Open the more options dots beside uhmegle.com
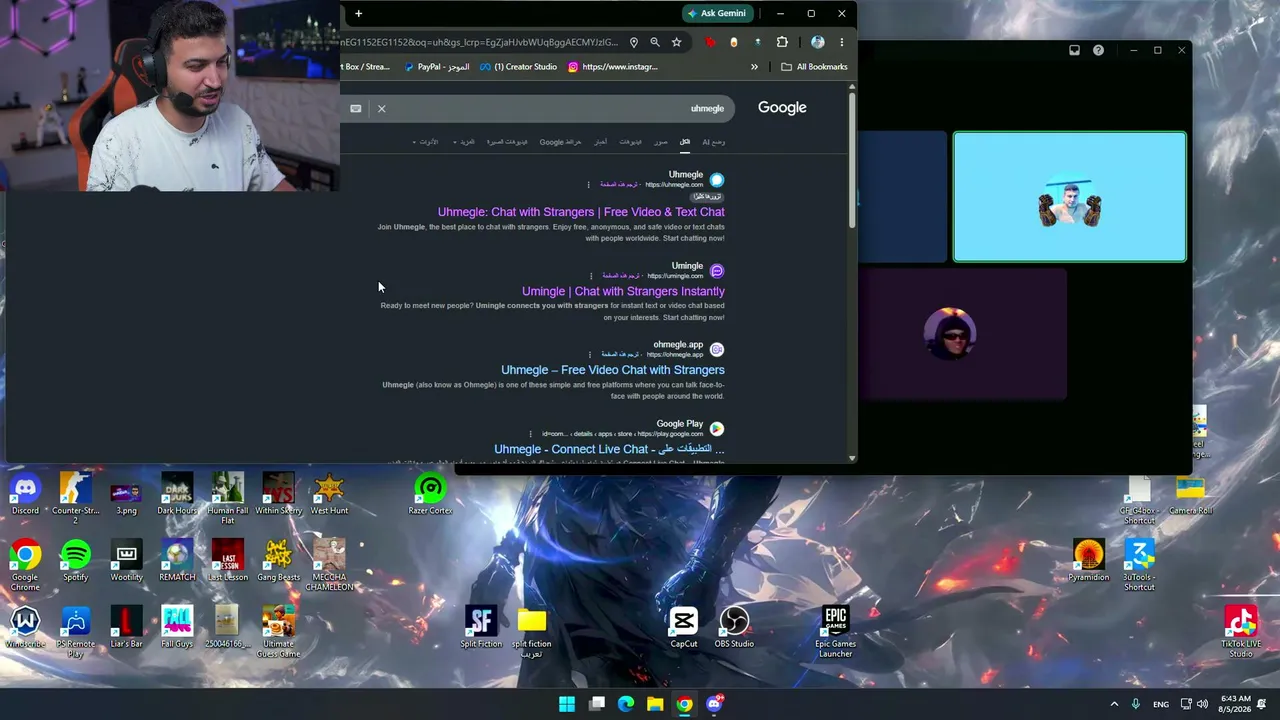1280x720 pixels. [x=588, y=185]
